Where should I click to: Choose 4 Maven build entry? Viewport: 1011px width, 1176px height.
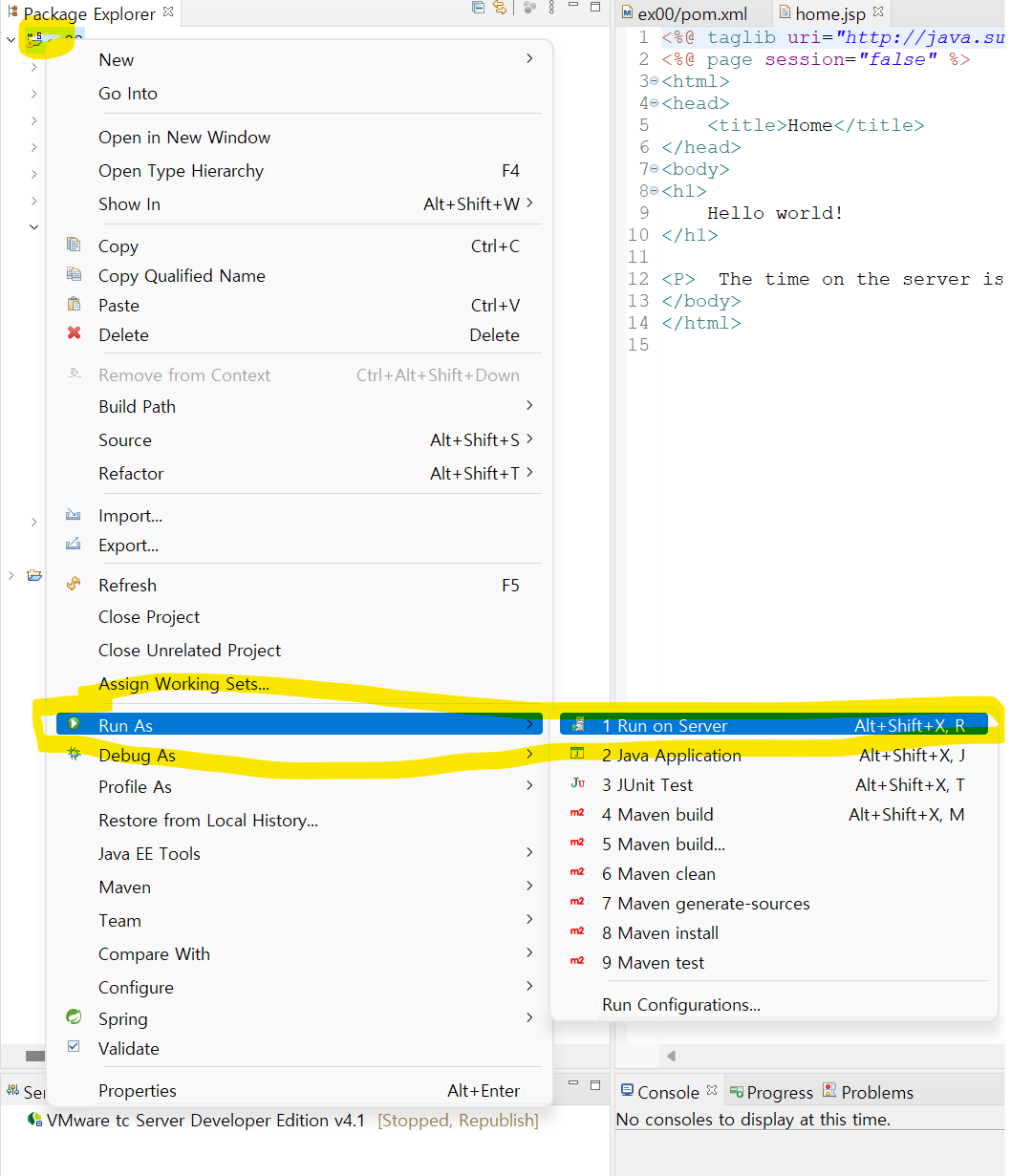click(x=774, y=814)
